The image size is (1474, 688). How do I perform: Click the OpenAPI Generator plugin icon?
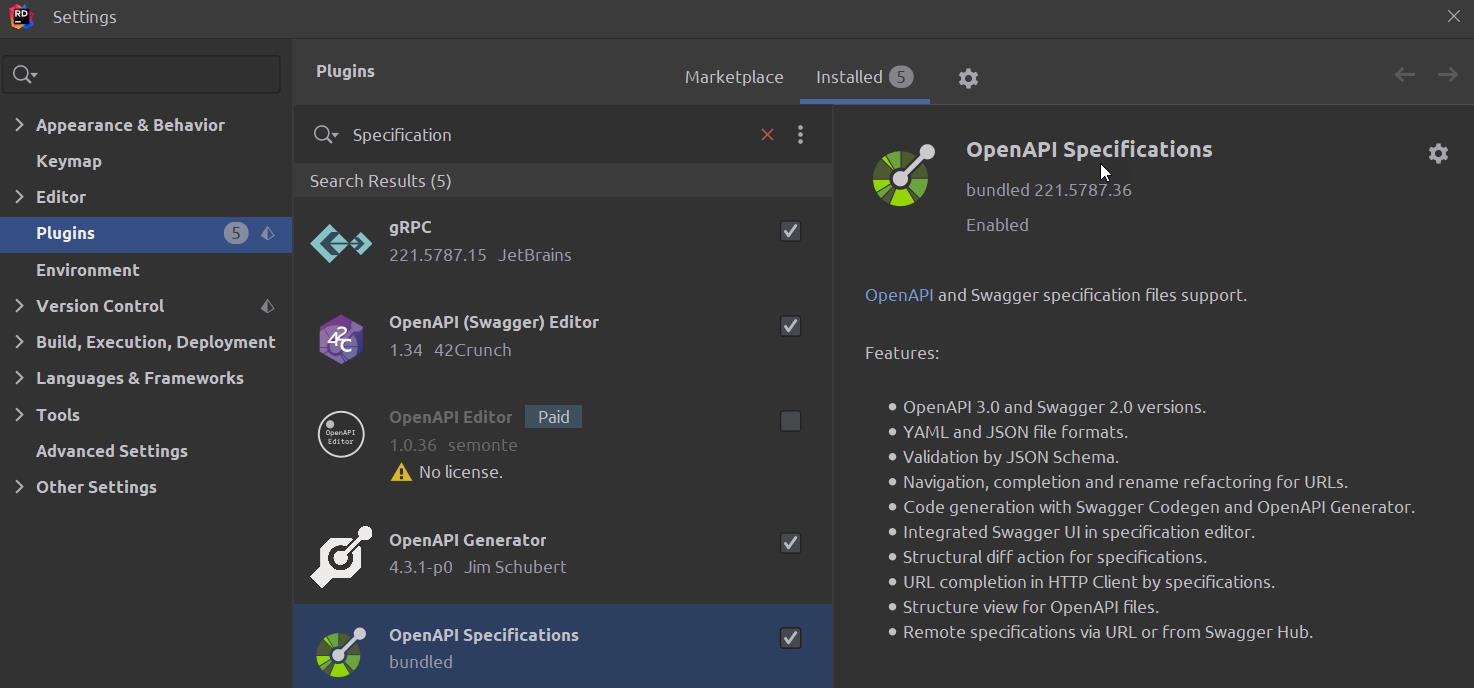point(341,556)
